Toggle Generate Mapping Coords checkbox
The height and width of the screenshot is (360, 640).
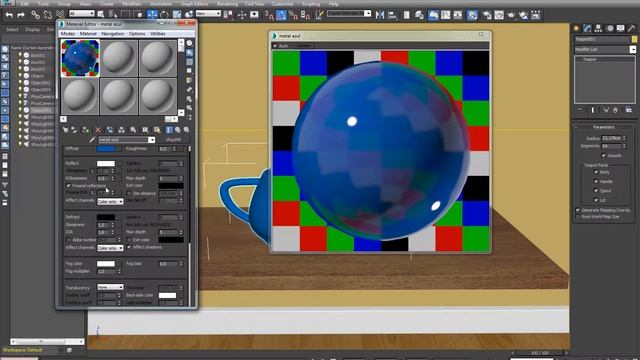click(578, 210)
